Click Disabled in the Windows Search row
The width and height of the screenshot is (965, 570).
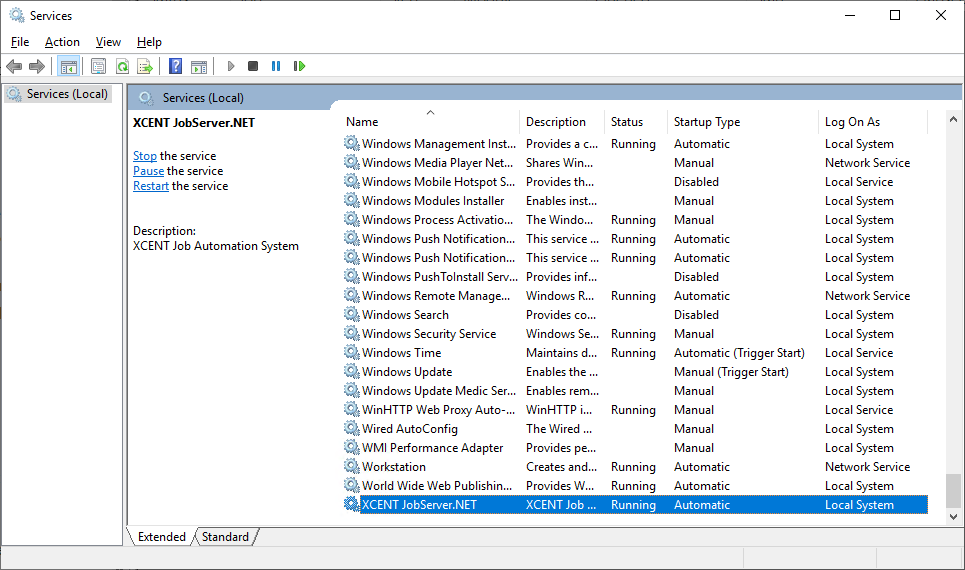coord(696,314)
